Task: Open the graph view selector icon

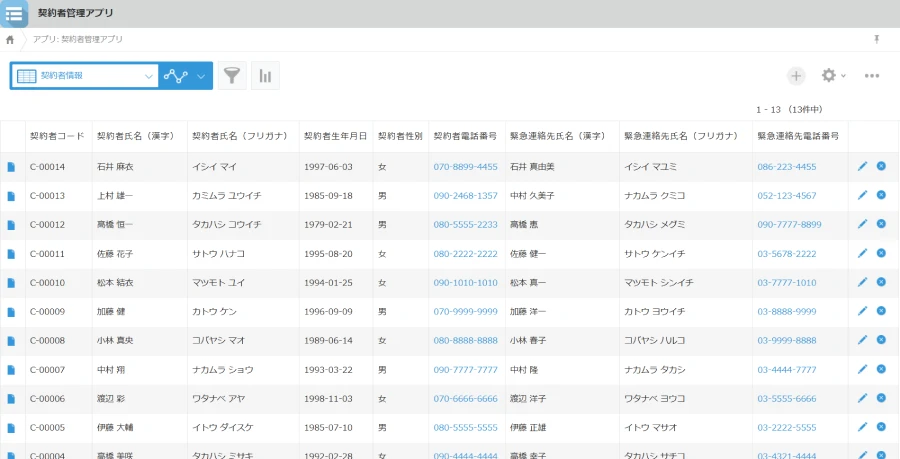Action: coord(176,76)
